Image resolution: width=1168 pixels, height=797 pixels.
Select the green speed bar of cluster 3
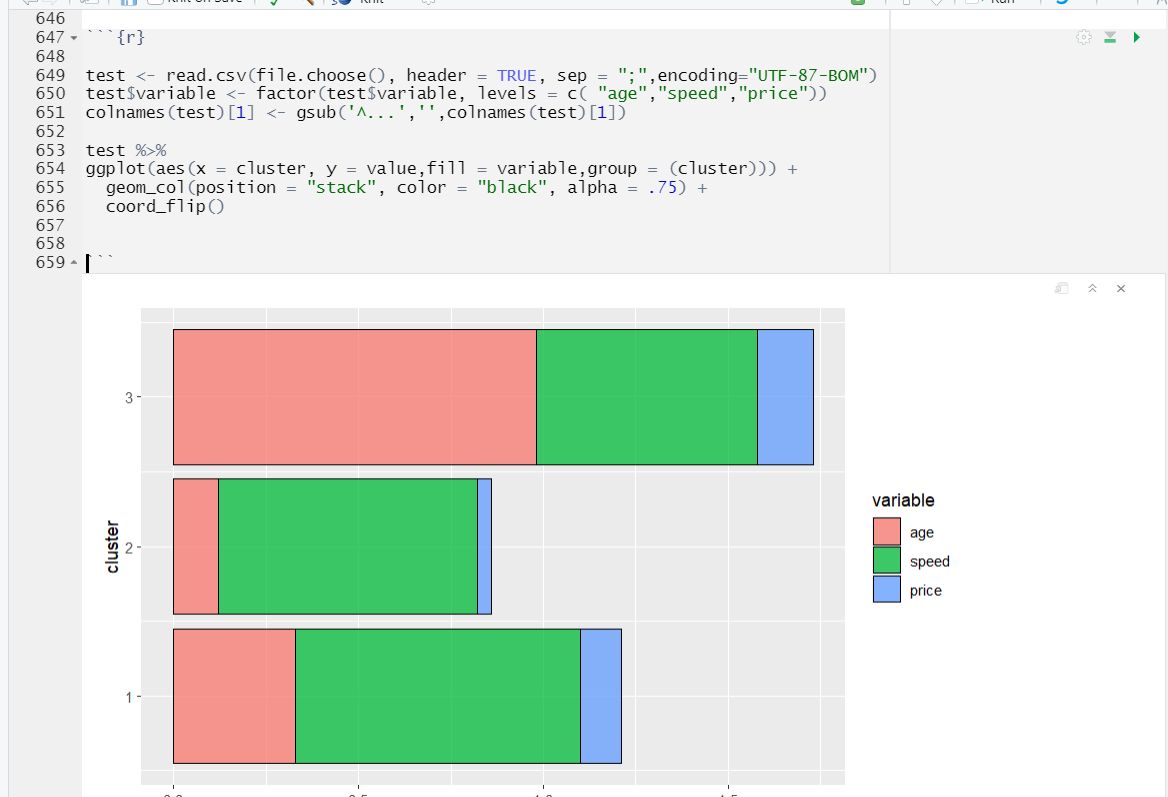[647, 397]
